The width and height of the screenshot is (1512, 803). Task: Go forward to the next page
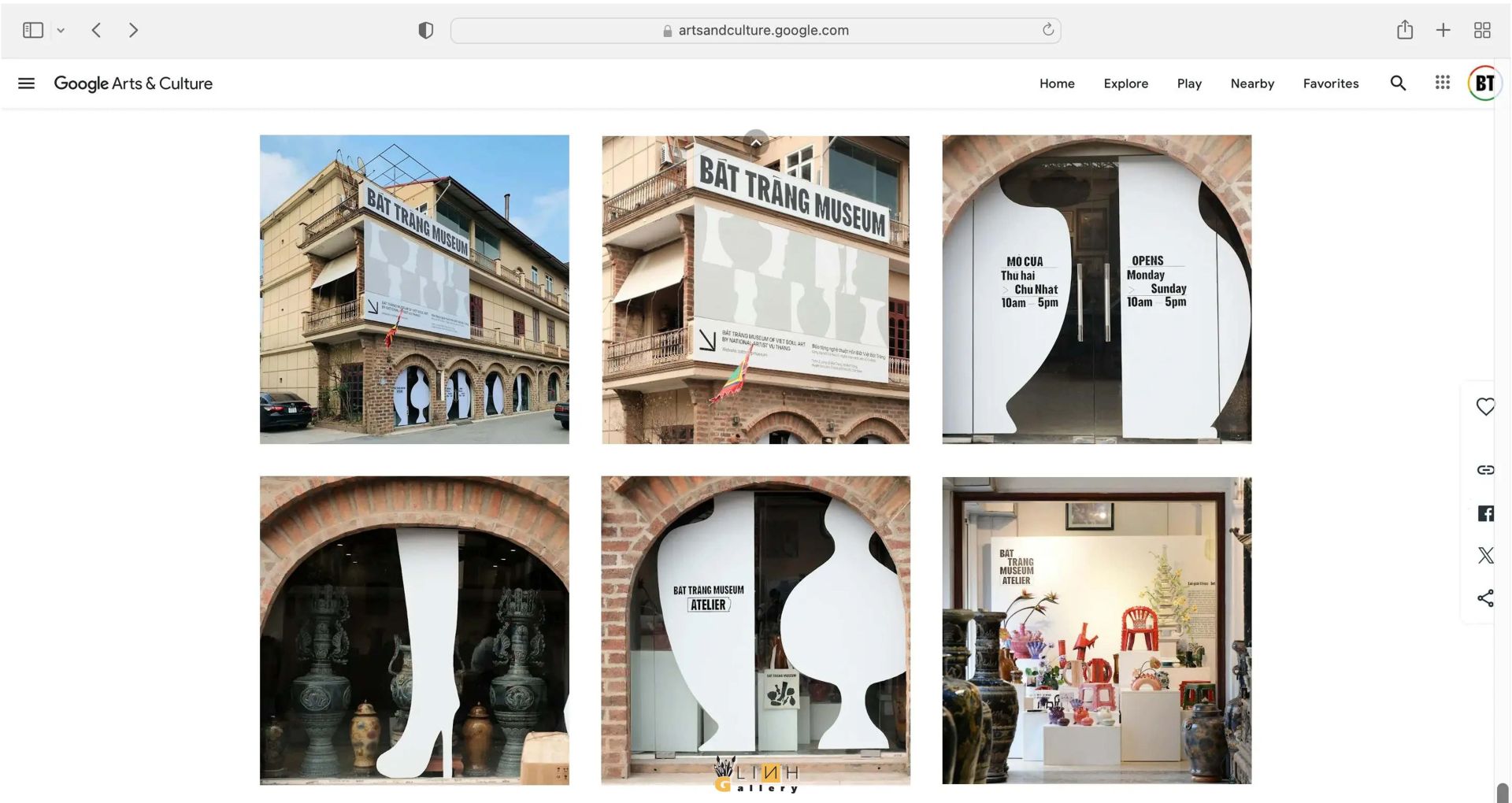[133, 30]
